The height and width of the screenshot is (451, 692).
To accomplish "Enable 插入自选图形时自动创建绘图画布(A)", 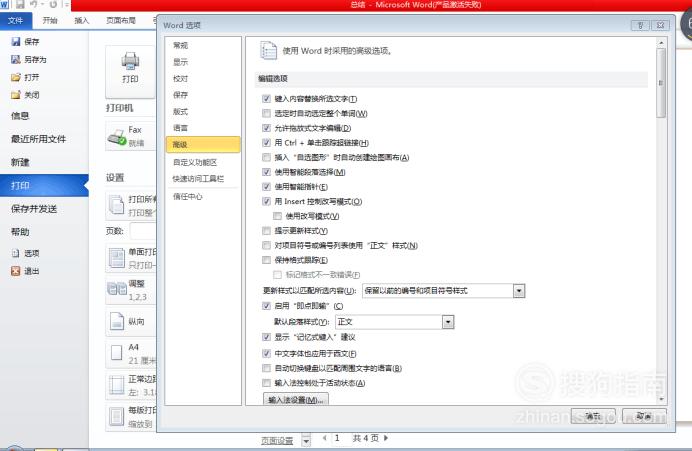I will (266, 157).
